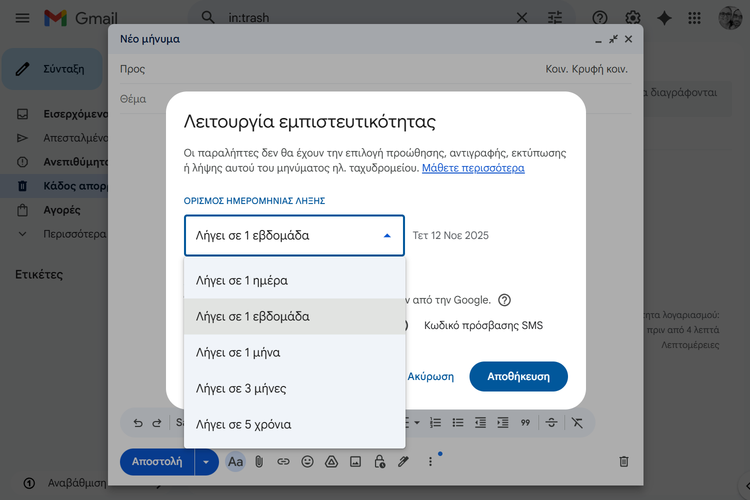Click the help icon next to Google text
The image size is (750, 500).
(x=505, y=300)
